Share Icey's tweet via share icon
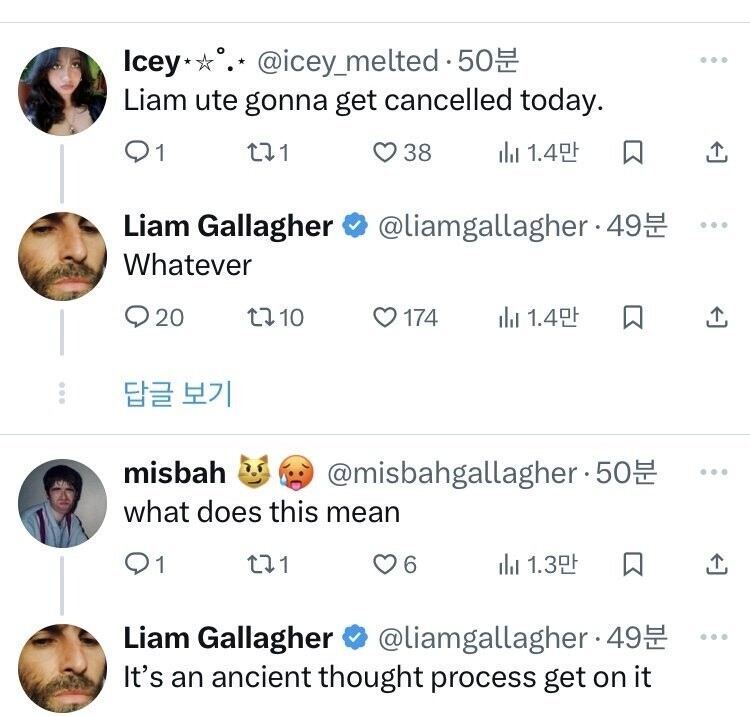Image resolution: width=750 pixels, height=716 pixels. [716, 153]
